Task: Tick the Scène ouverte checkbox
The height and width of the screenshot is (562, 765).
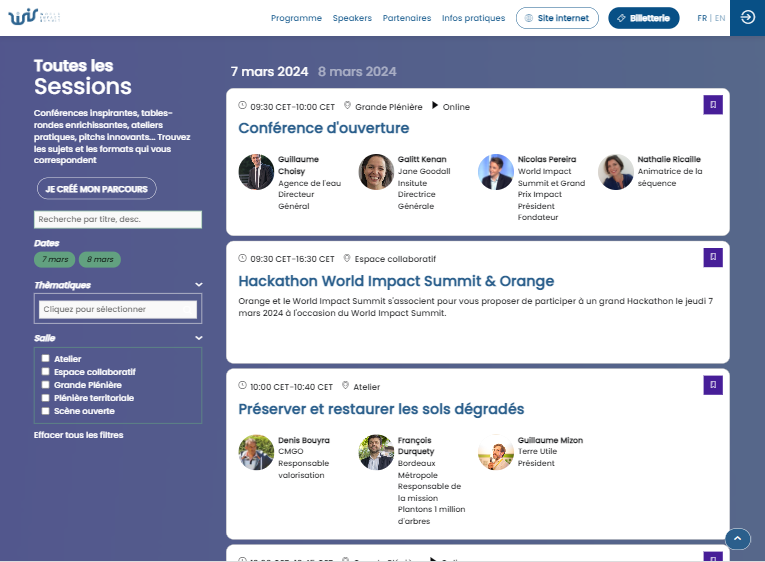Action: (x=45, y=411)
